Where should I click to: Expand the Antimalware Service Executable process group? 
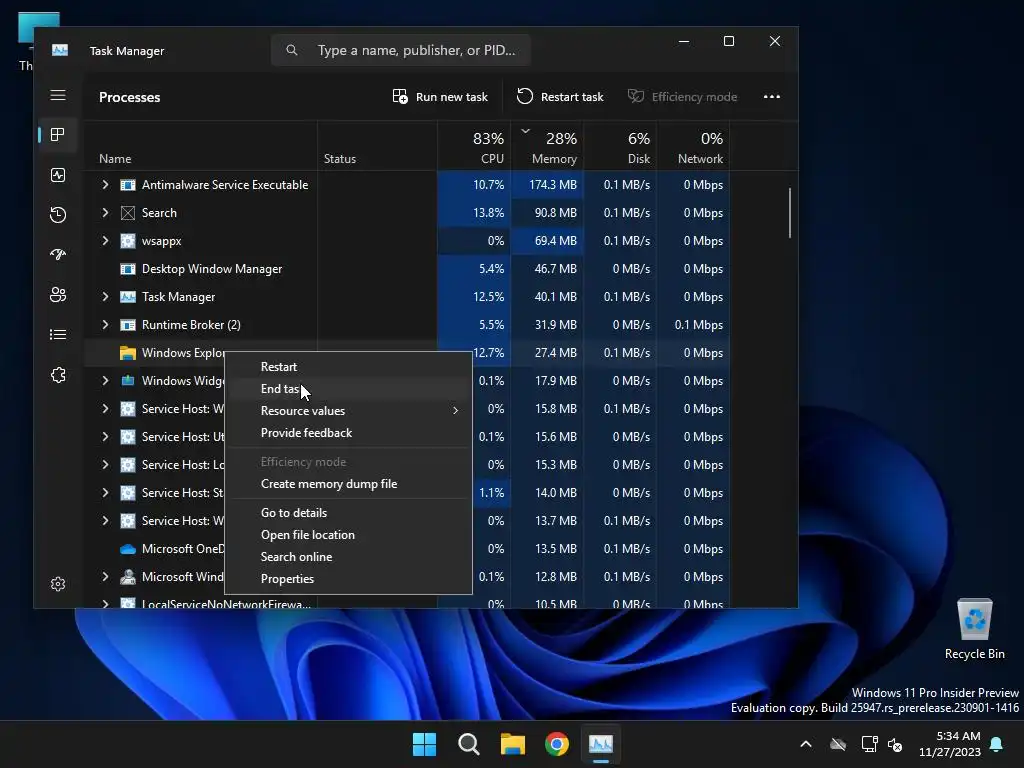pos(105,185)
